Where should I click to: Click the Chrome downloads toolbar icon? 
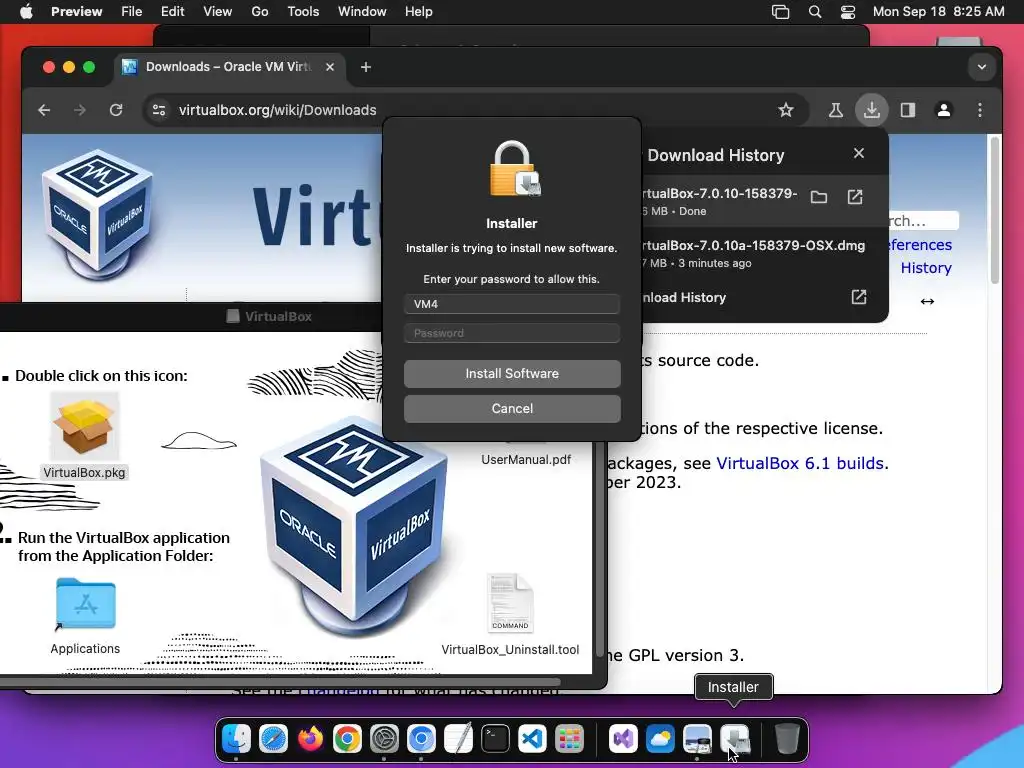[872, 110]
